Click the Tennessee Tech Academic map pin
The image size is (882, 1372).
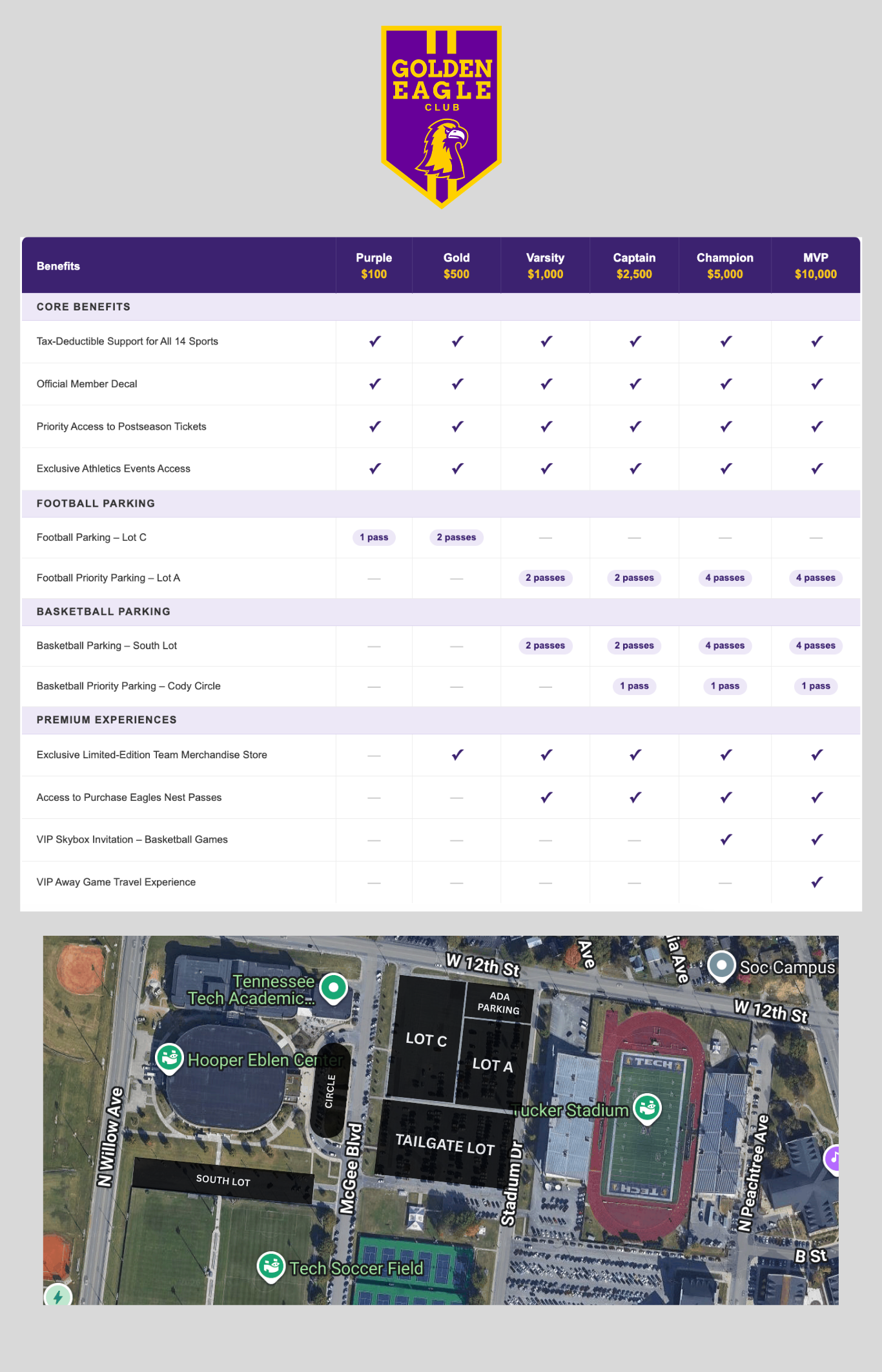pos(334,988)
